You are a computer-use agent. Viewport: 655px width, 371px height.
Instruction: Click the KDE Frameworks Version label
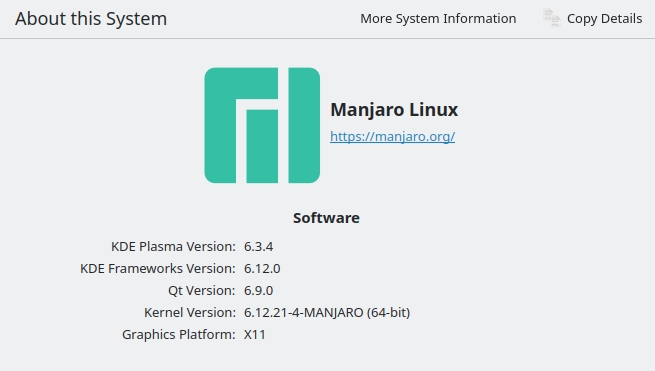158,269
